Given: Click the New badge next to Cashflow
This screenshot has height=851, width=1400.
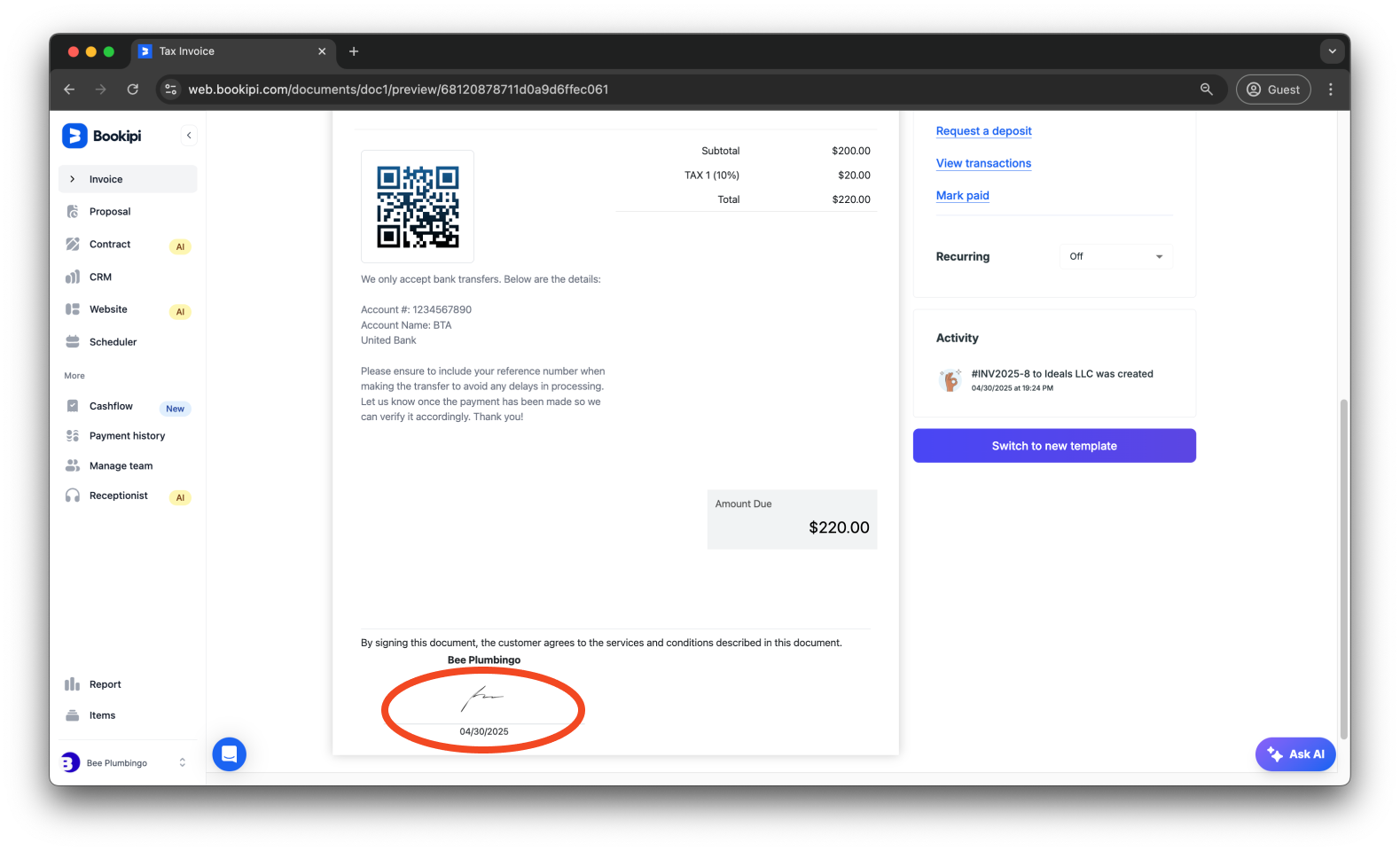Looking at the screenshot, I should 176,409.
